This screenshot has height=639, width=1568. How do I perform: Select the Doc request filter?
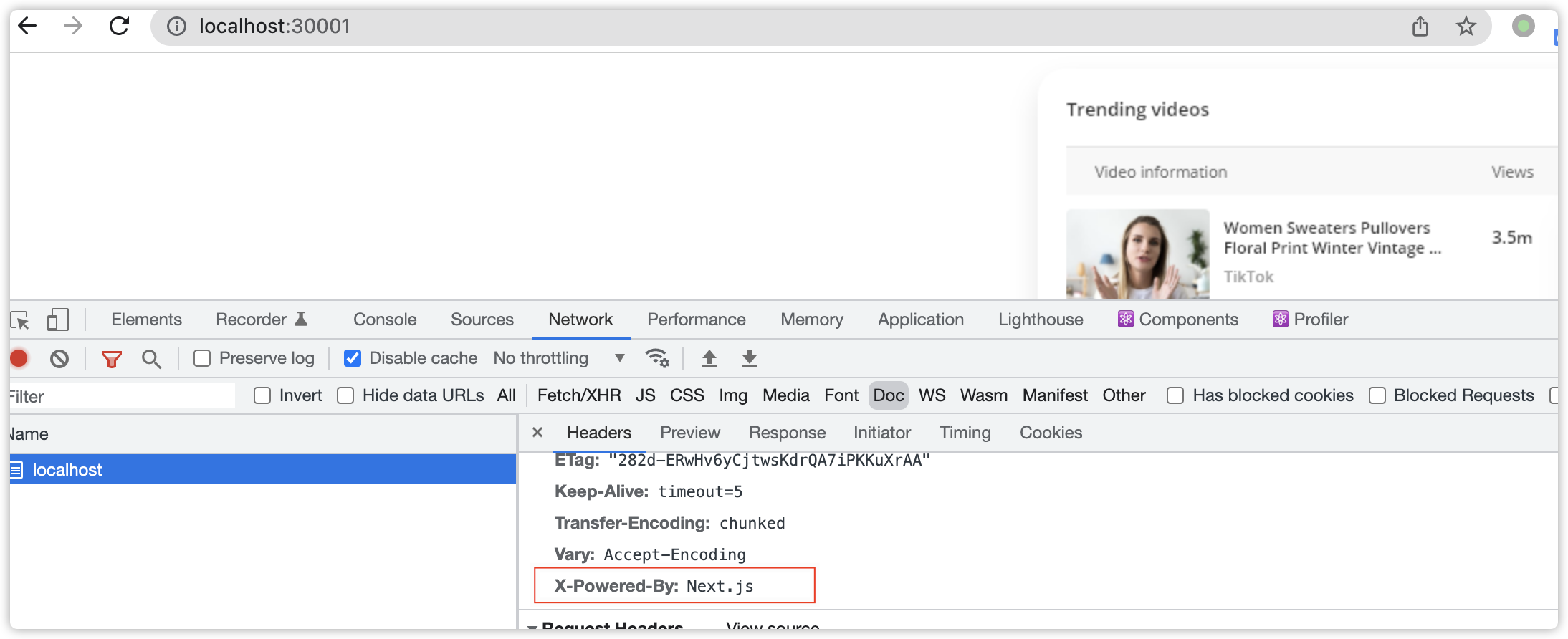click(x=889, y=395)
